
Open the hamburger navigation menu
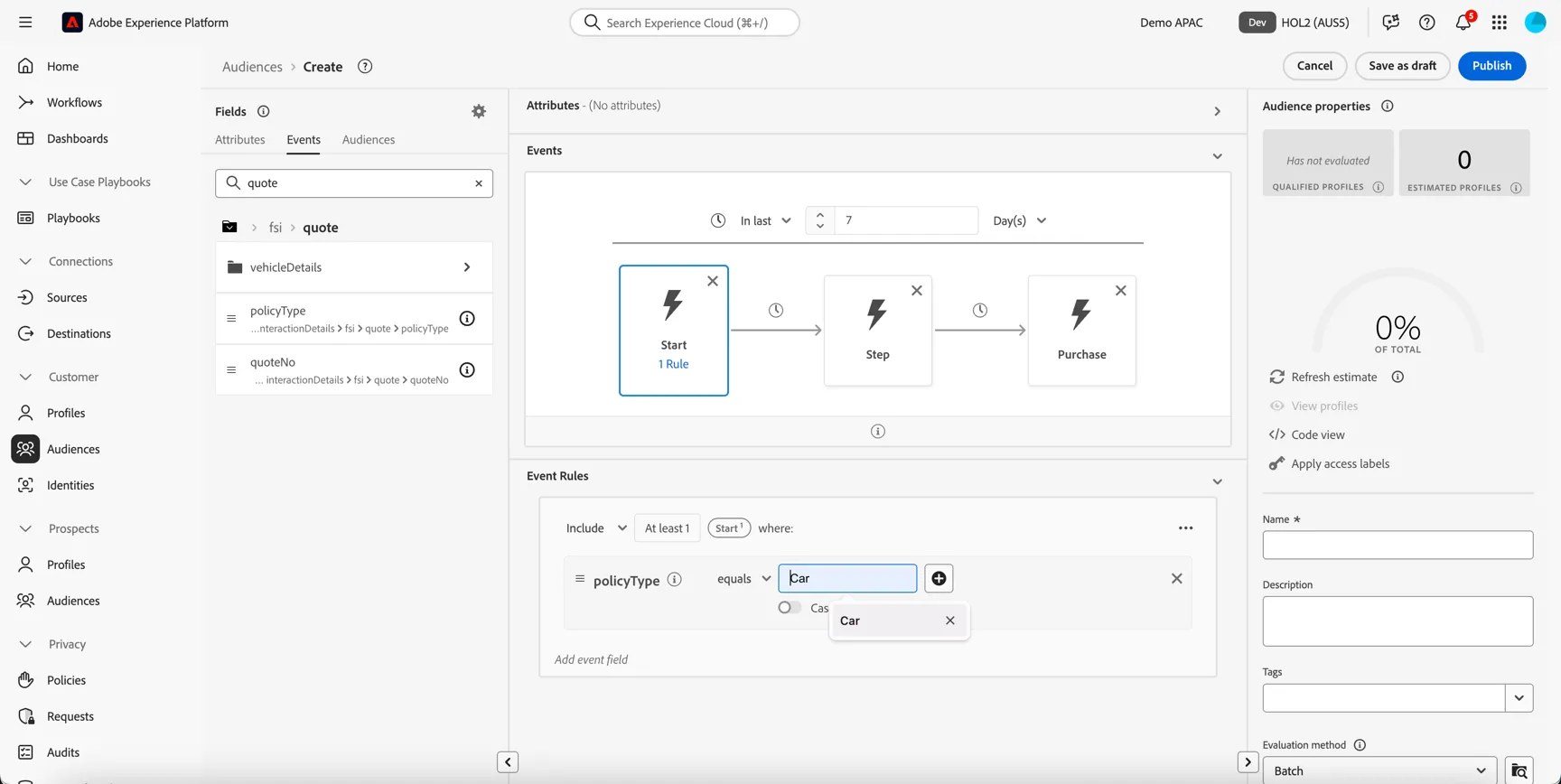25,23
